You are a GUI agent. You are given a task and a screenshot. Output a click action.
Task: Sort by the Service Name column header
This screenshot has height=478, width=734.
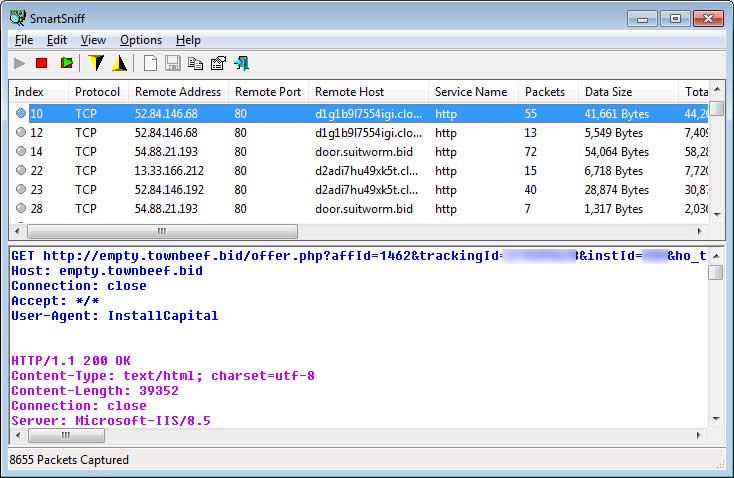(474, 92)
